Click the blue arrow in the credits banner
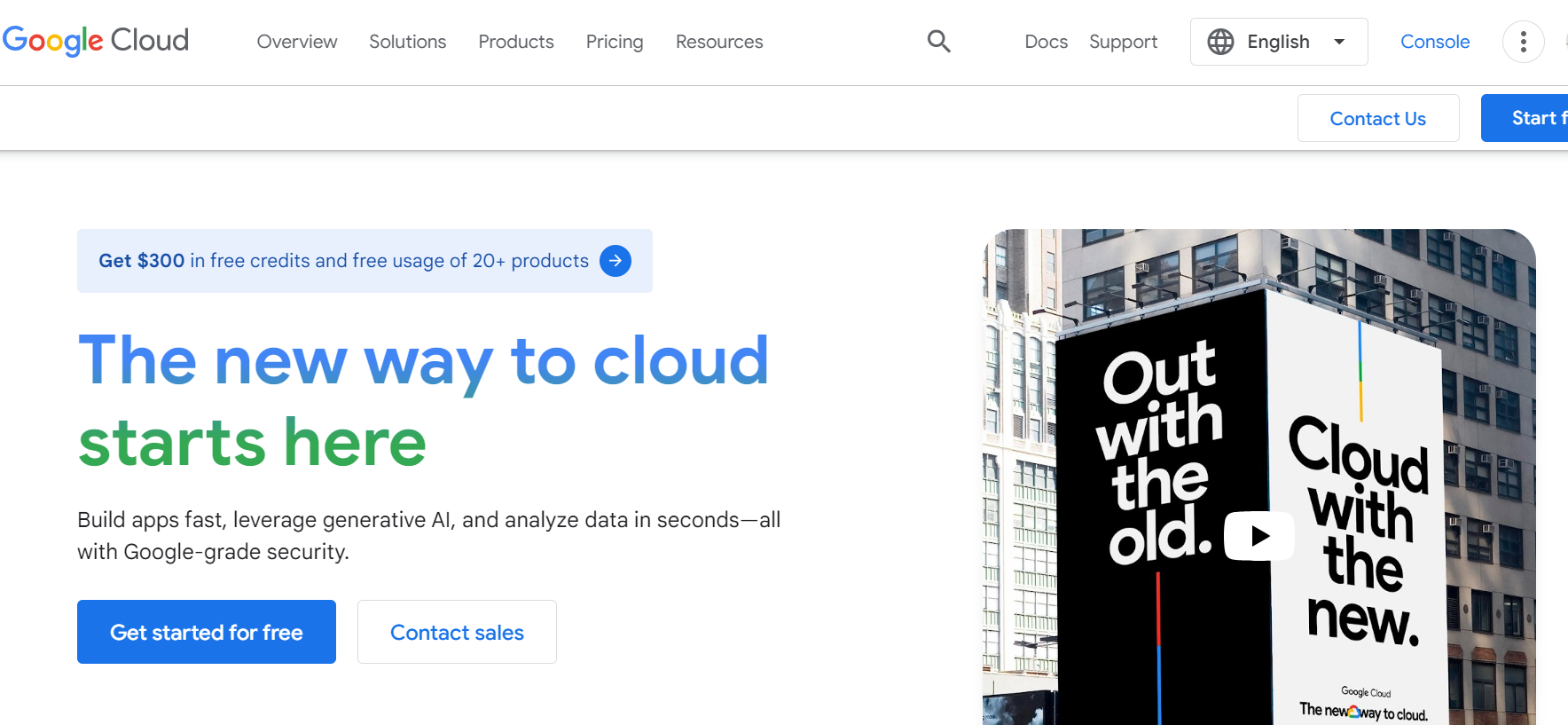This screenshot has width=1568, height=725. (615, 261)
